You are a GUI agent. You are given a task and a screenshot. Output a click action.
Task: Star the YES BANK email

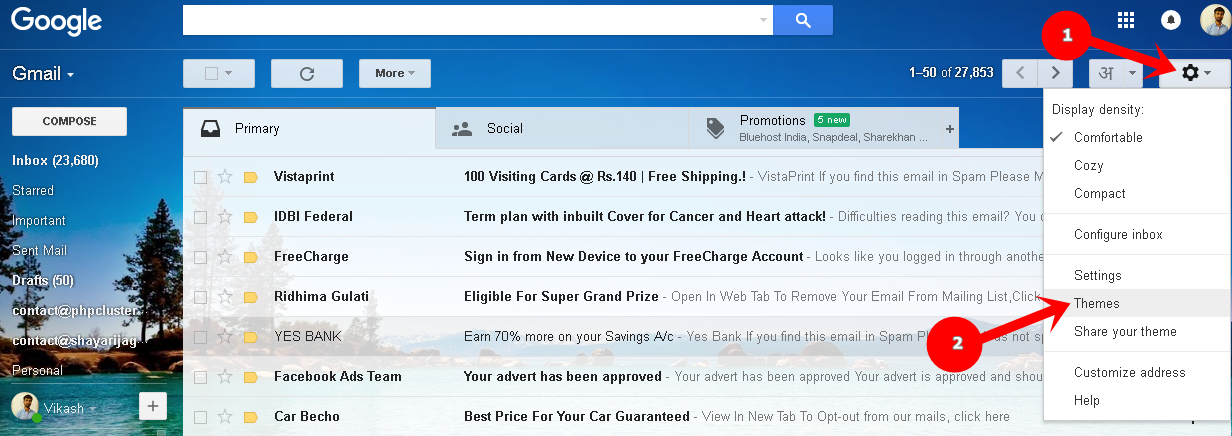(x=225, y=337)
